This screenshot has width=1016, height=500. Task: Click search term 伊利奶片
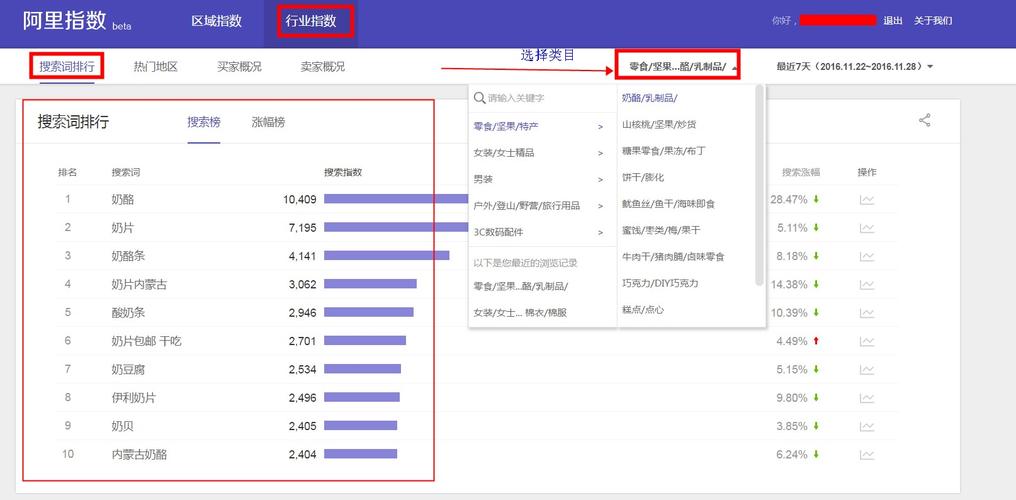[x=133, y=398]
